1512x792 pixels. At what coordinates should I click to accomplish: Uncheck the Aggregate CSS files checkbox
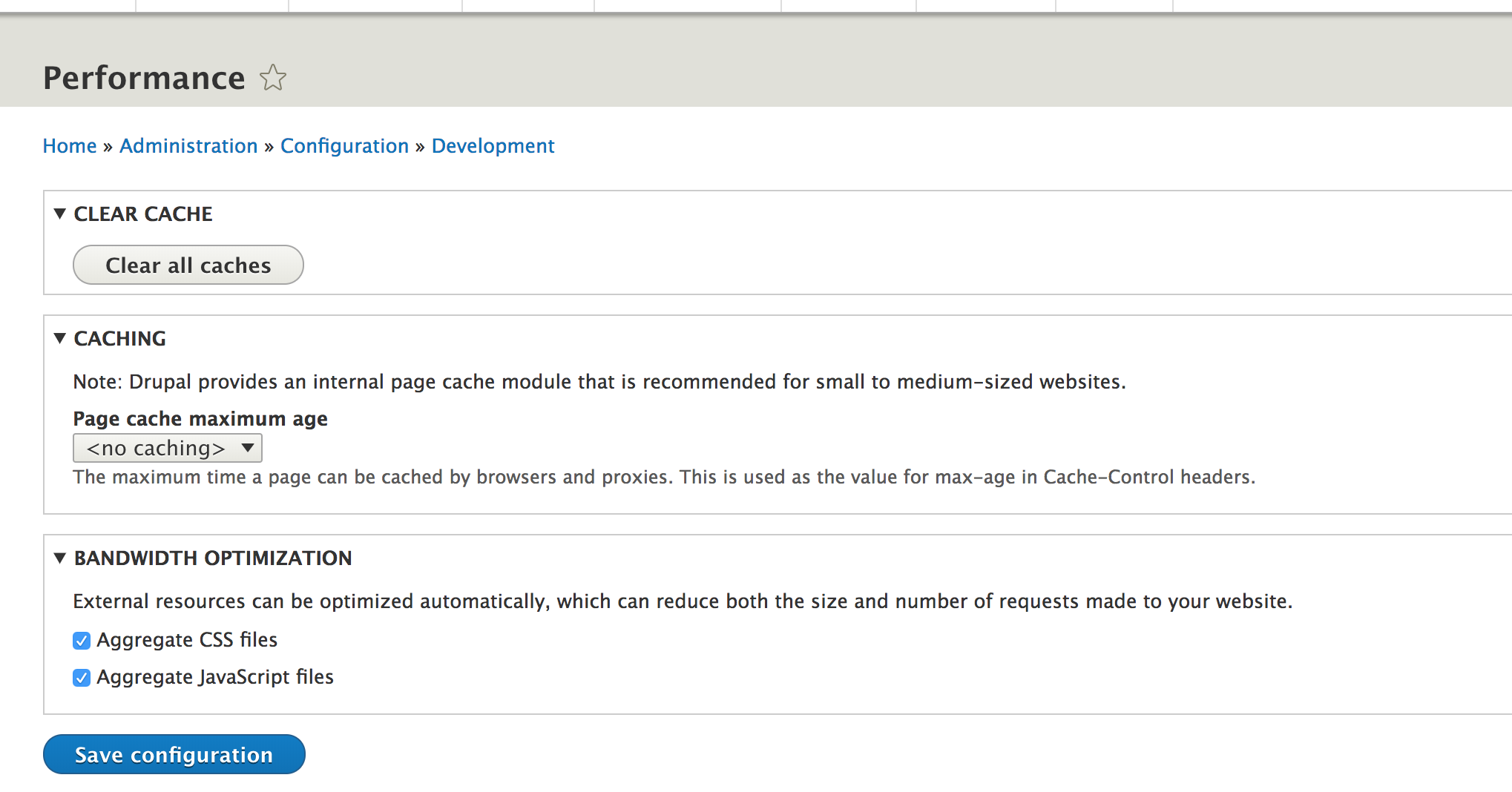pos(82,641)
